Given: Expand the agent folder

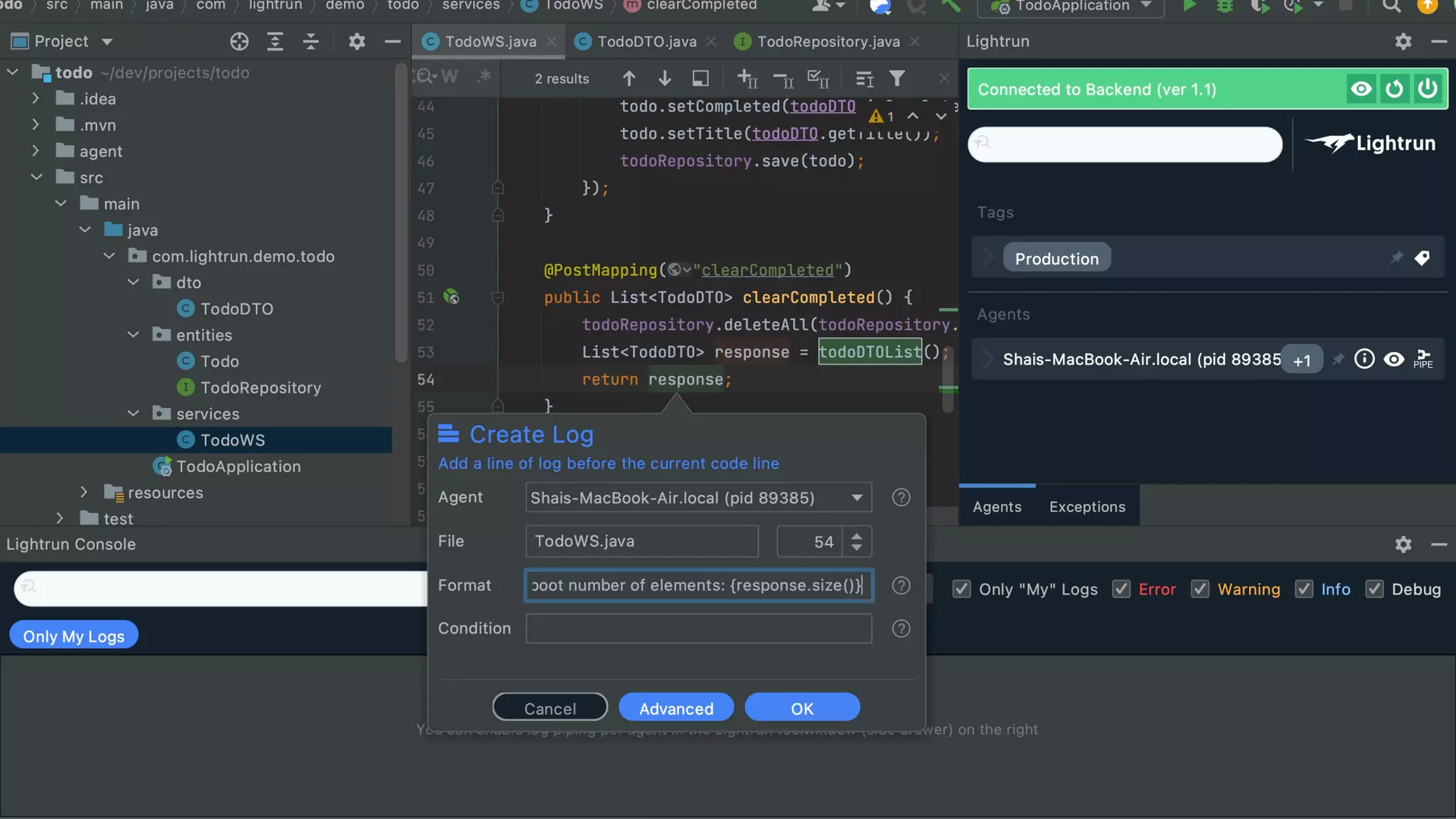Looking at the screenshot, I should (x=36, y=151).
